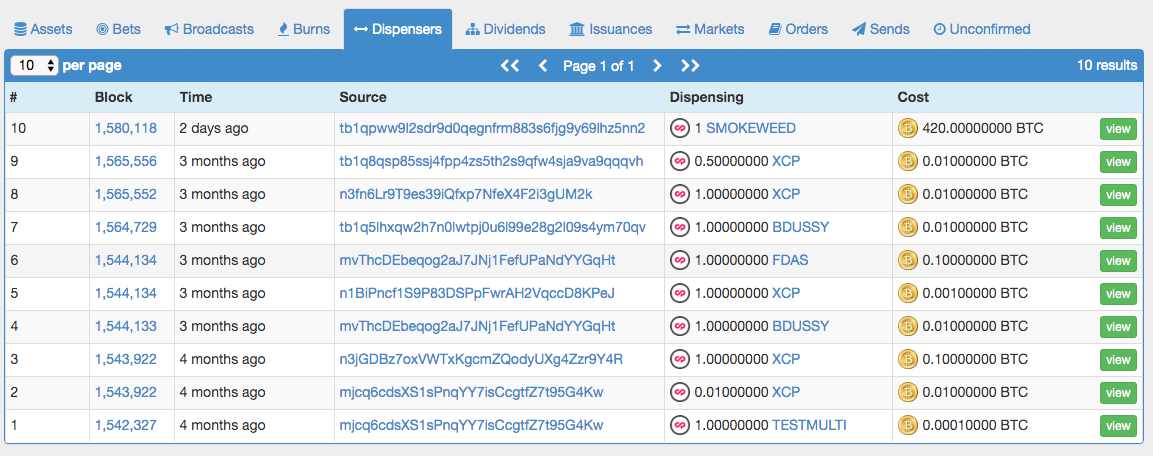Click Bitcoin icon beside 0.00010000 BTC

(908, 425)
